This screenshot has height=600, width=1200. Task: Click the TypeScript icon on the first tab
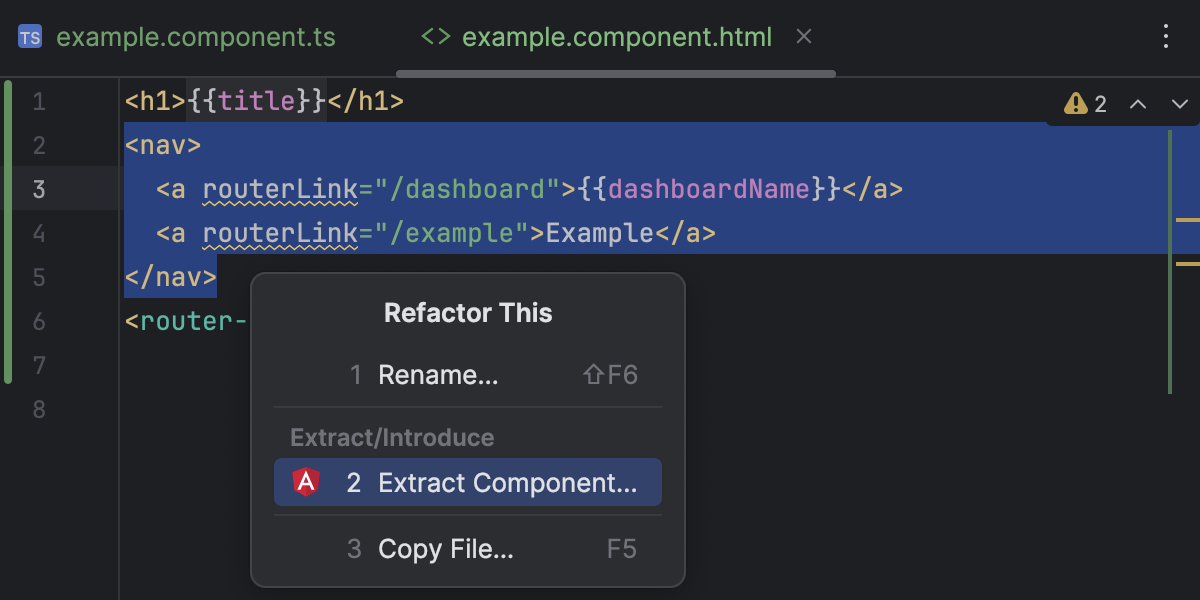(x=30, y=36)
